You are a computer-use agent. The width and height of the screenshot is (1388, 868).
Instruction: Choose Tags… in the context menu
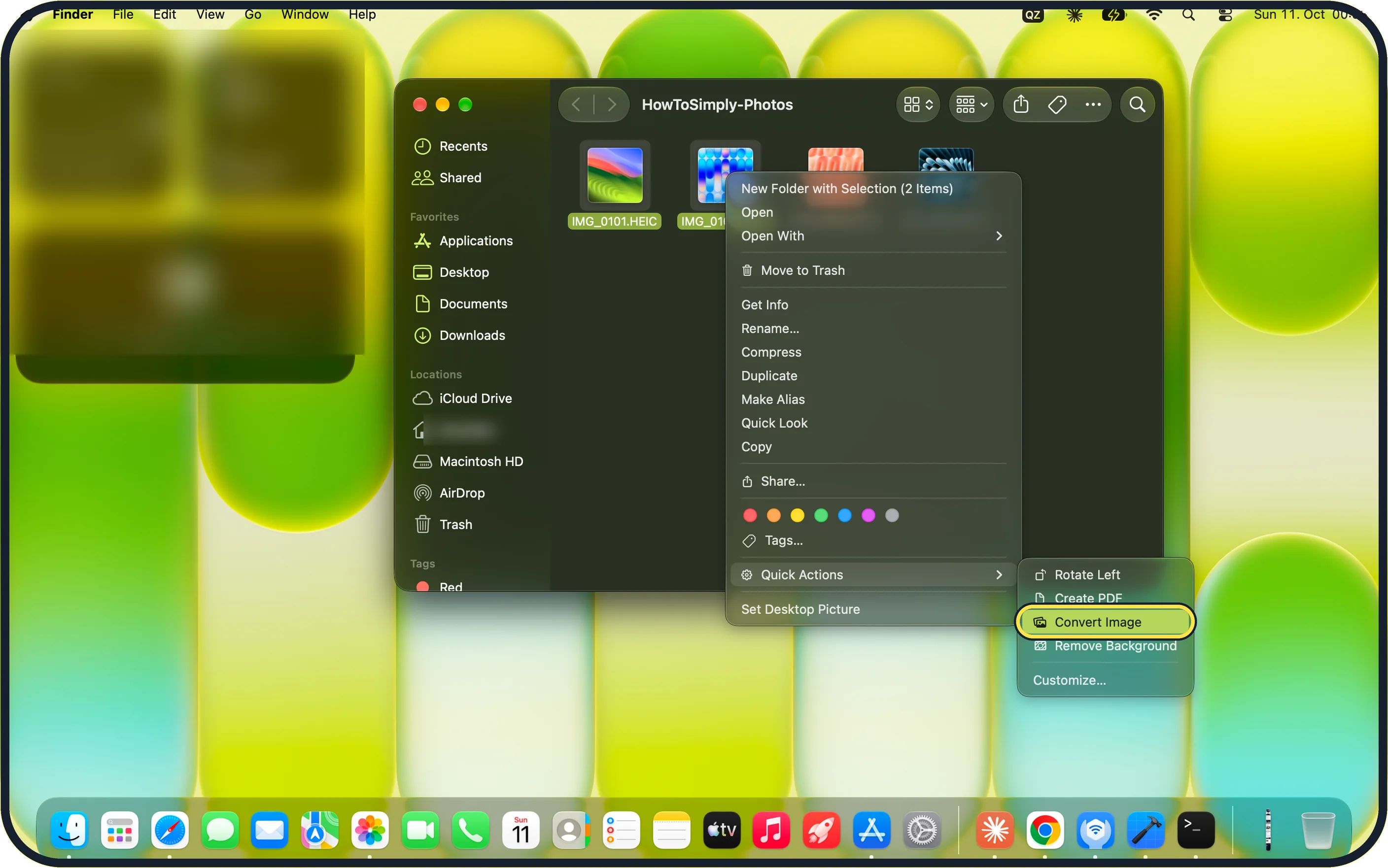pyautogui.click(x=773, y=541)
